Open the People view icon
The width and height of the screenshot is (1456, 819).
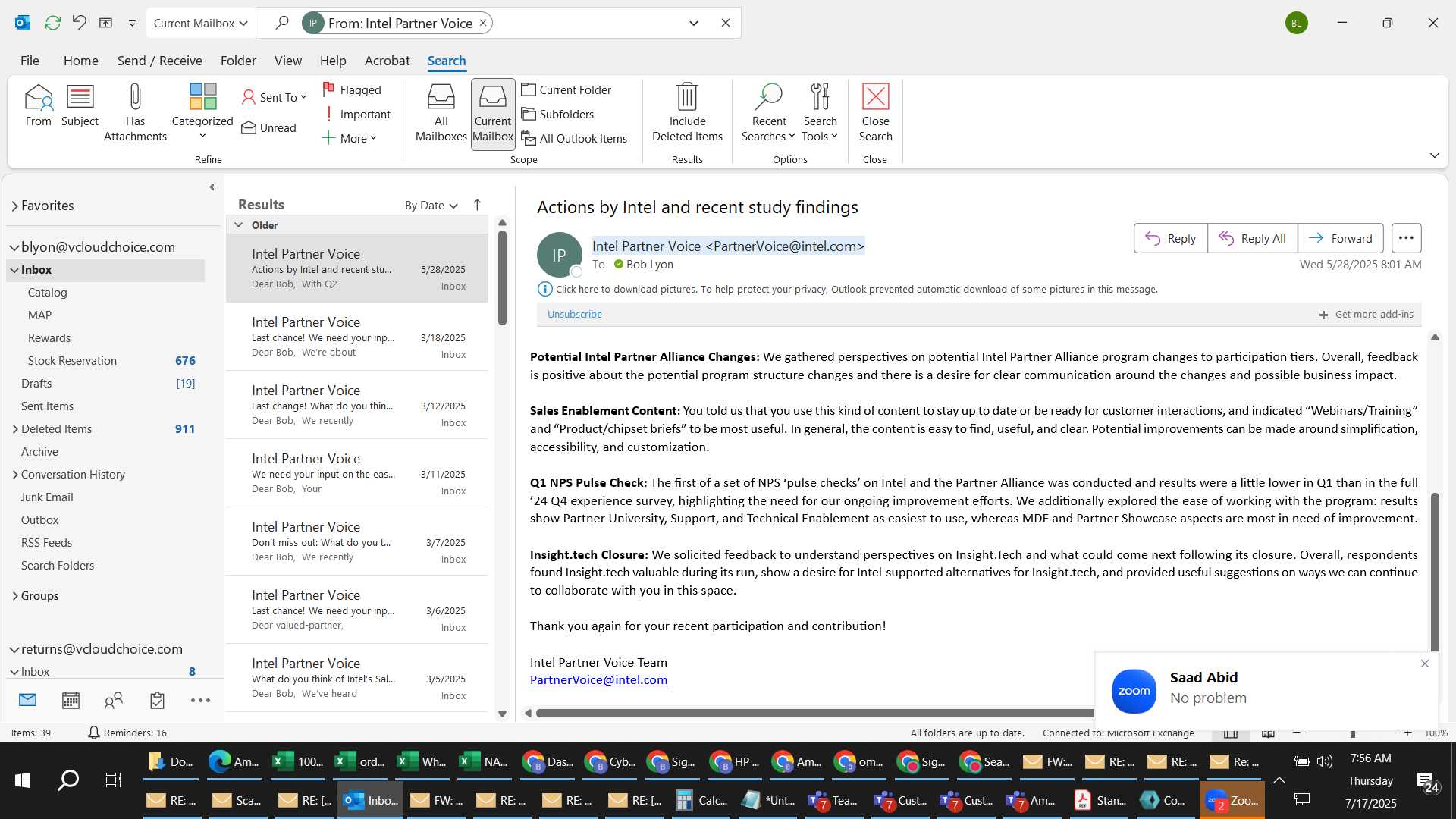pyautogui.click(x=114, y=700)
